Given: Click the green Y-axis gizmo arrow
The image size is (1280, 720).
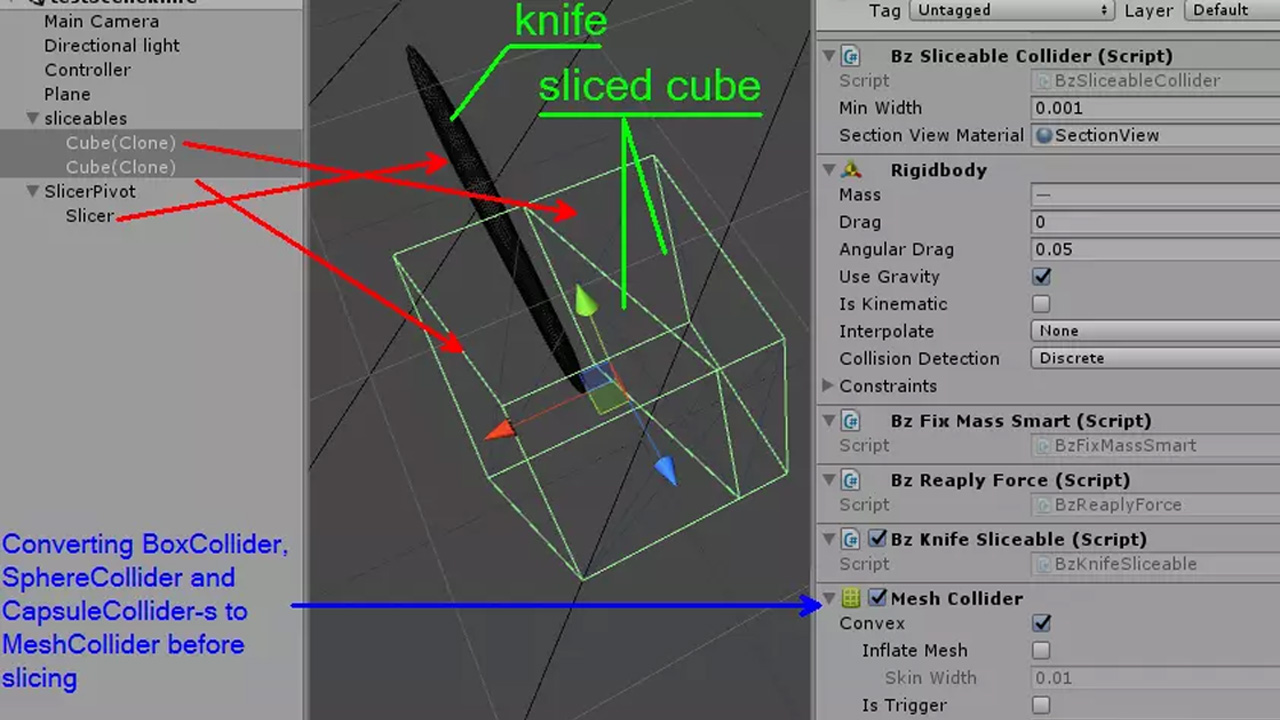Looking at the screenshot, I should [585, 301].
